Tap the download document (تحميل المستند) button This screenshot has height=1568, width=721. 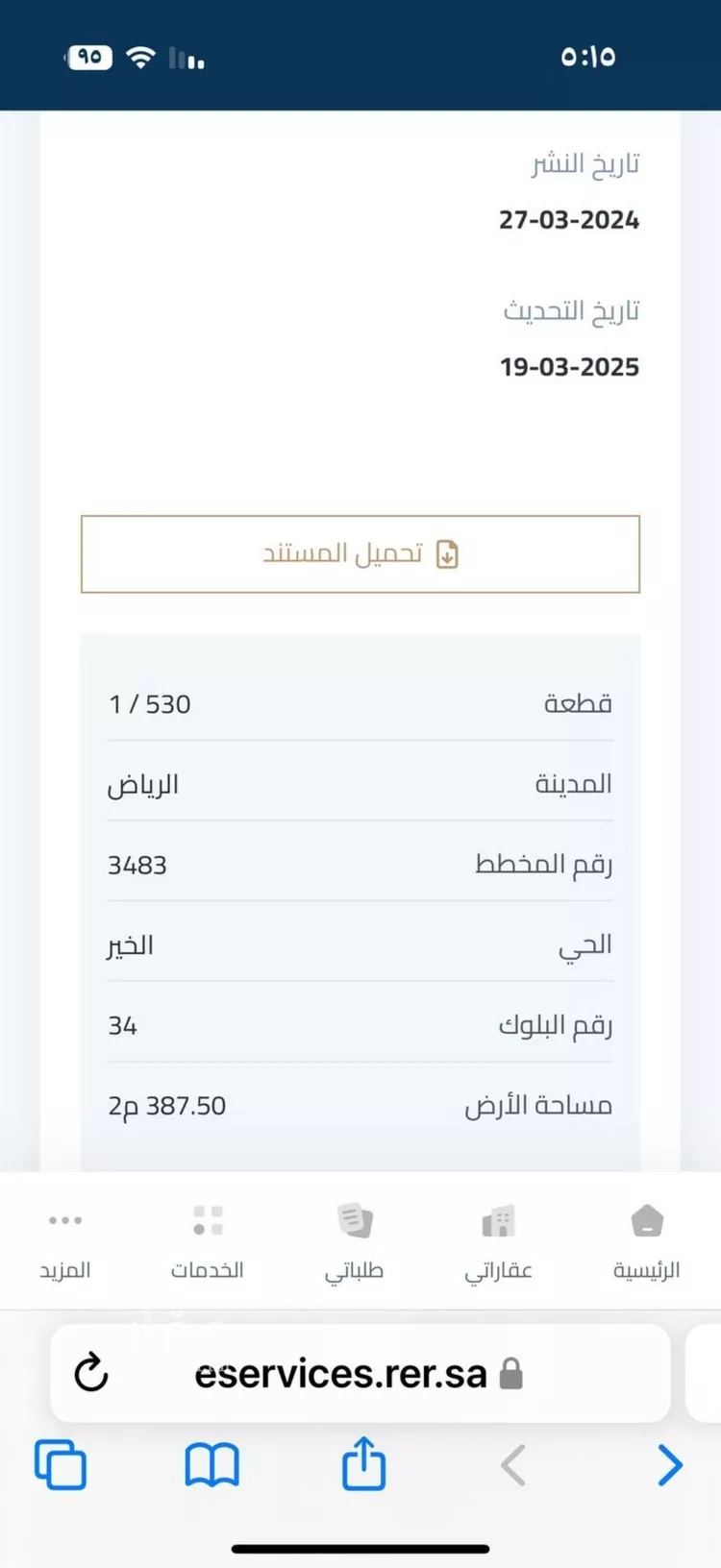[360, 554]
